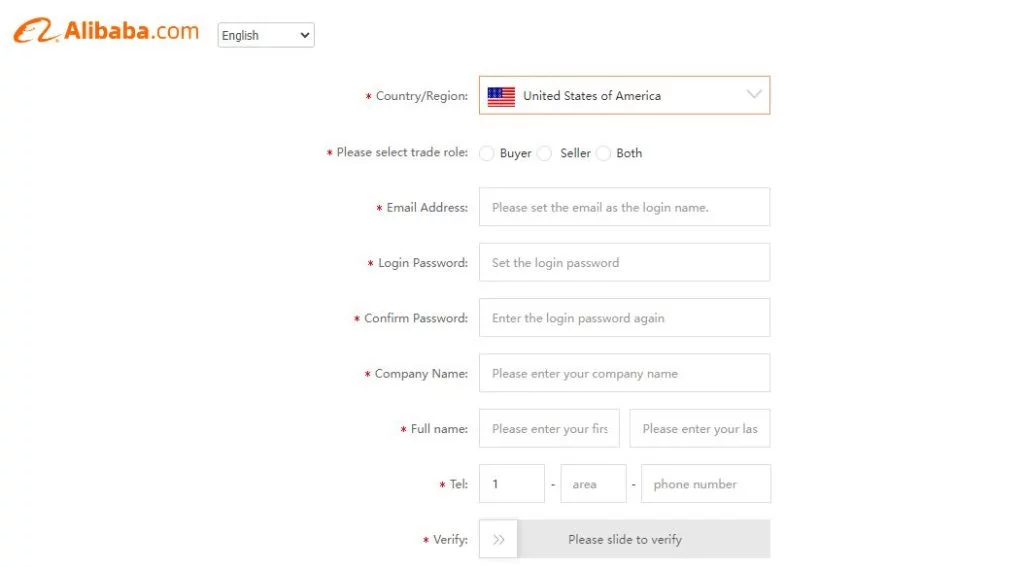The width and height of the screenshot is (1024, 567).
Task: Focus the Login Password field
Action: coord(624,262)
